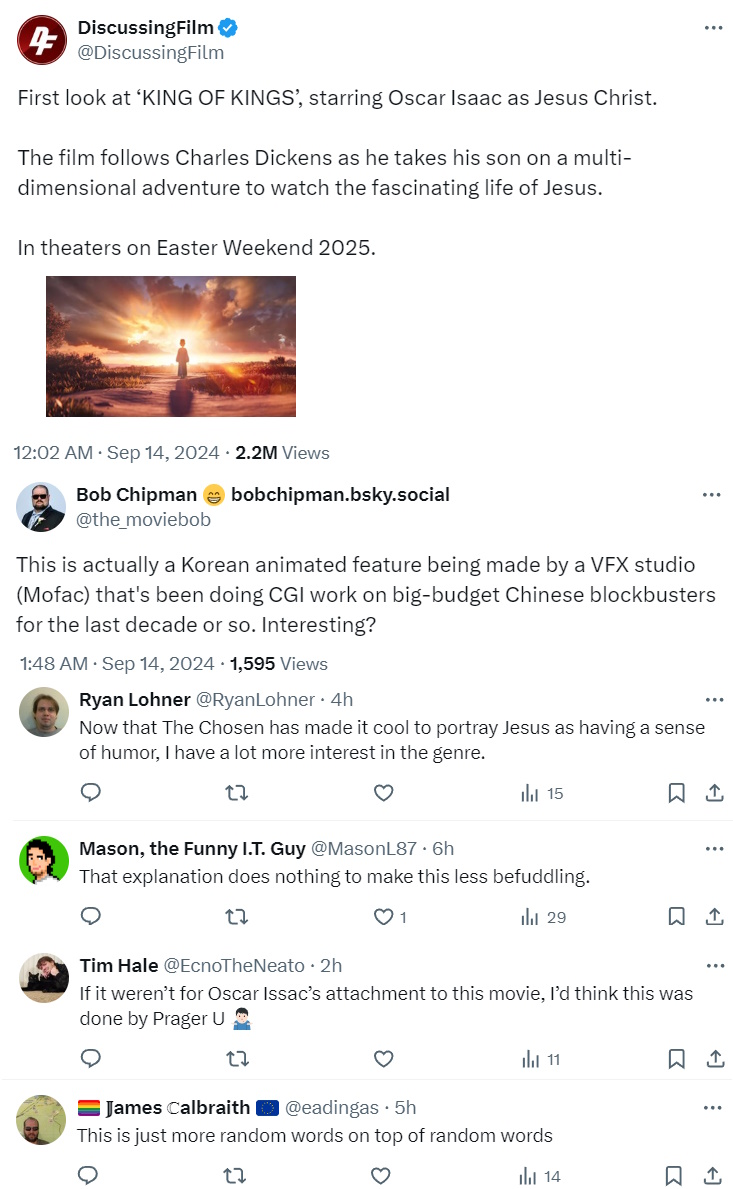Open Bob Chipman's profile picture
This screenshot has height=1189, width=733.
pos(41,507)
